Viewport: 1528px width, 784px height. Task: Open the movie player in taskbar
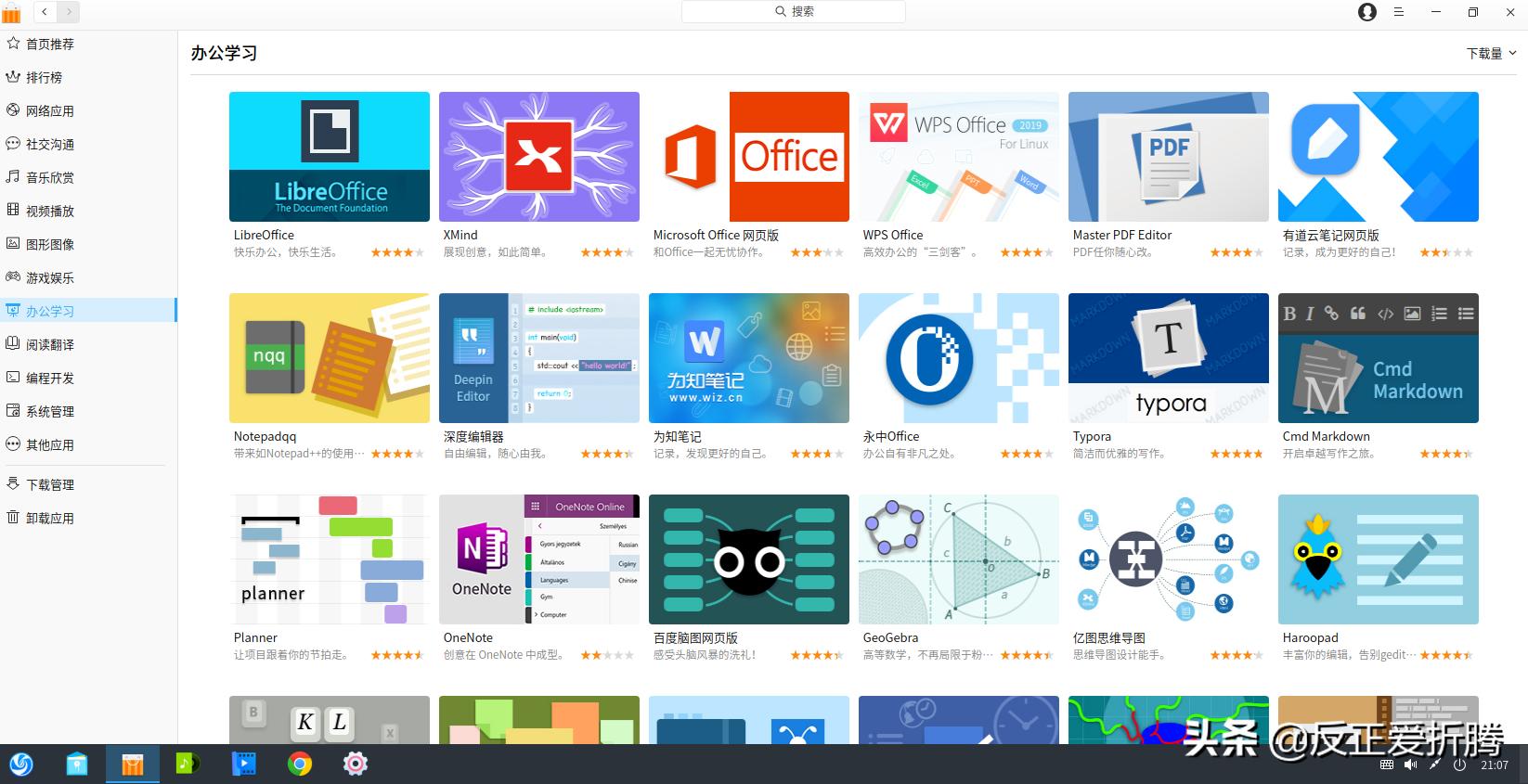click(244, 764)
